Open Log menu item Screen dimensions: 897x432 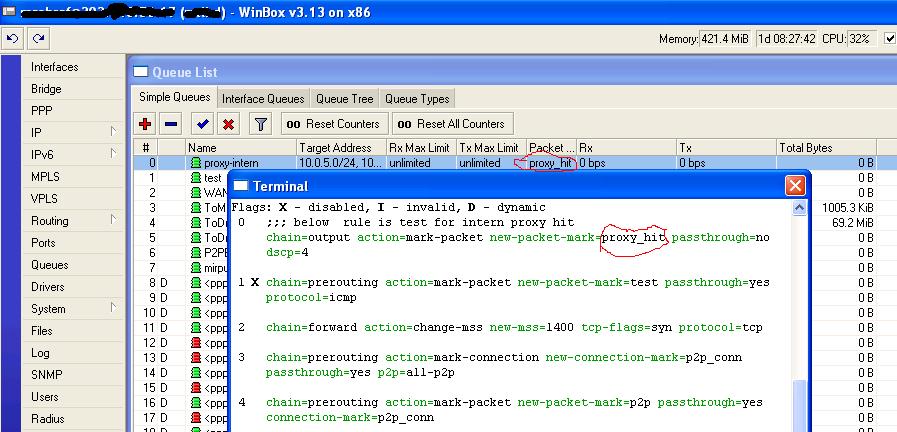click(x=39, y=353)
